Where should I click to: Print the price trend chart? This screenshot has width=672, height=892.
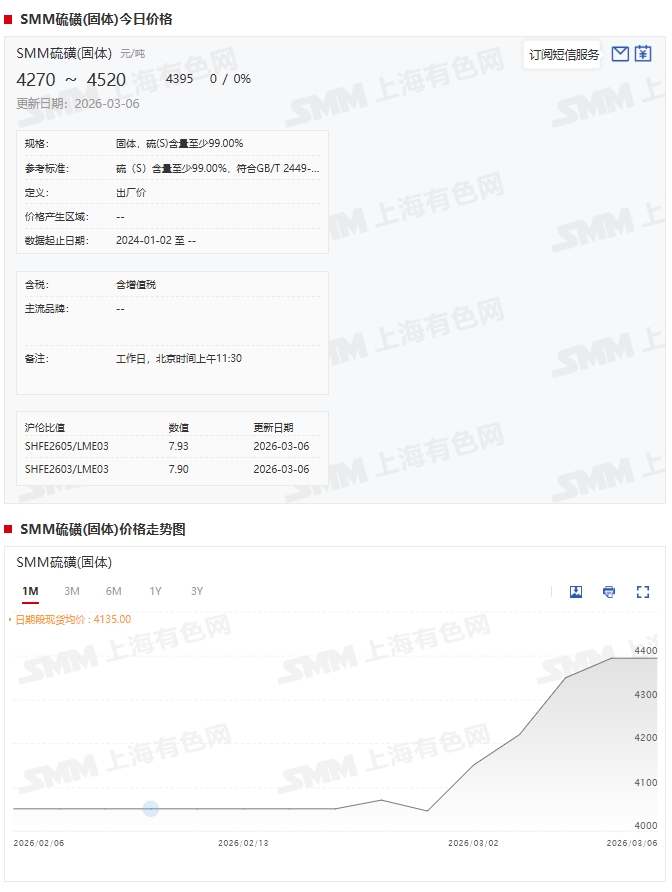(609, 592)
